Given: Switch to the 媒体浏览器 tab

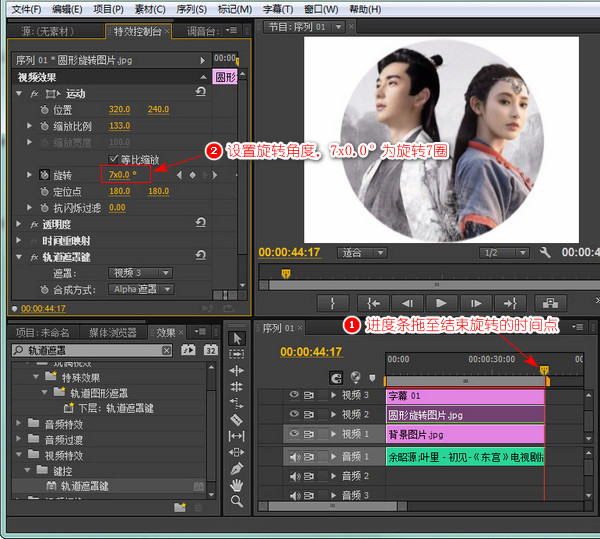Looking at the screenshot, I should [x=112, y=333].
